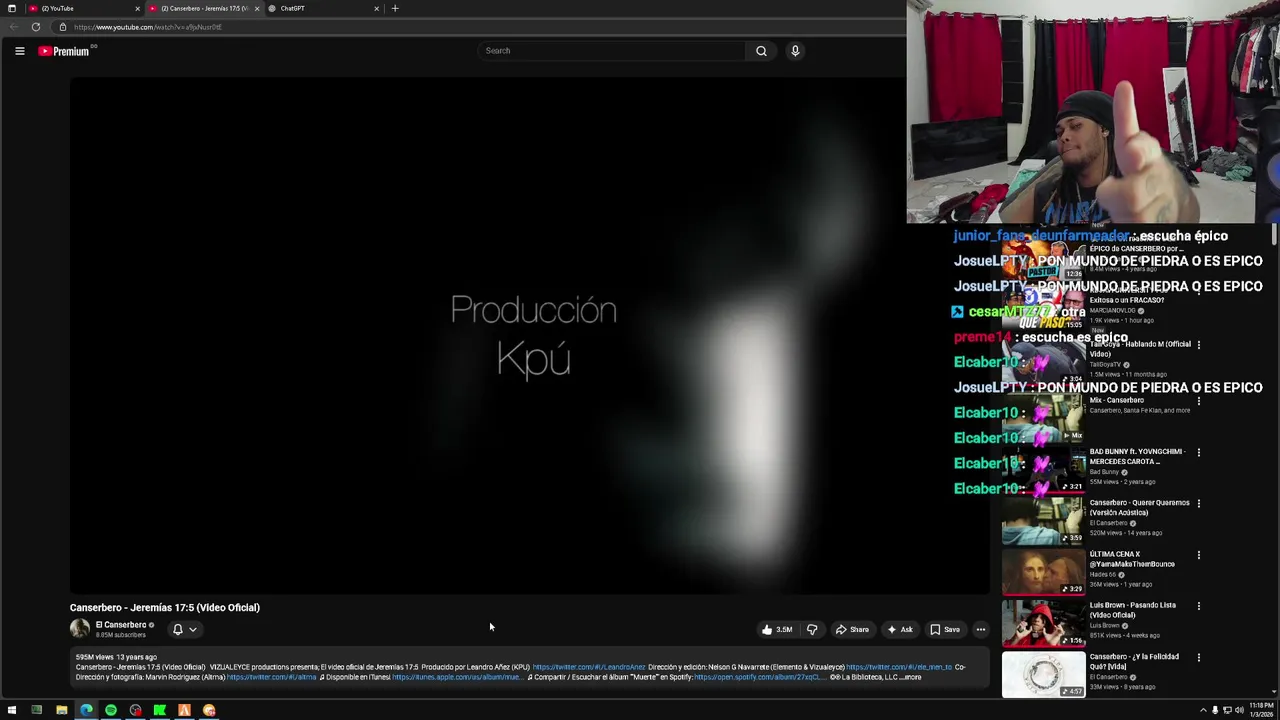Open File Explorer from the taskbar
The width and height of the screenshot is (1280, 720).
(61, 710)
